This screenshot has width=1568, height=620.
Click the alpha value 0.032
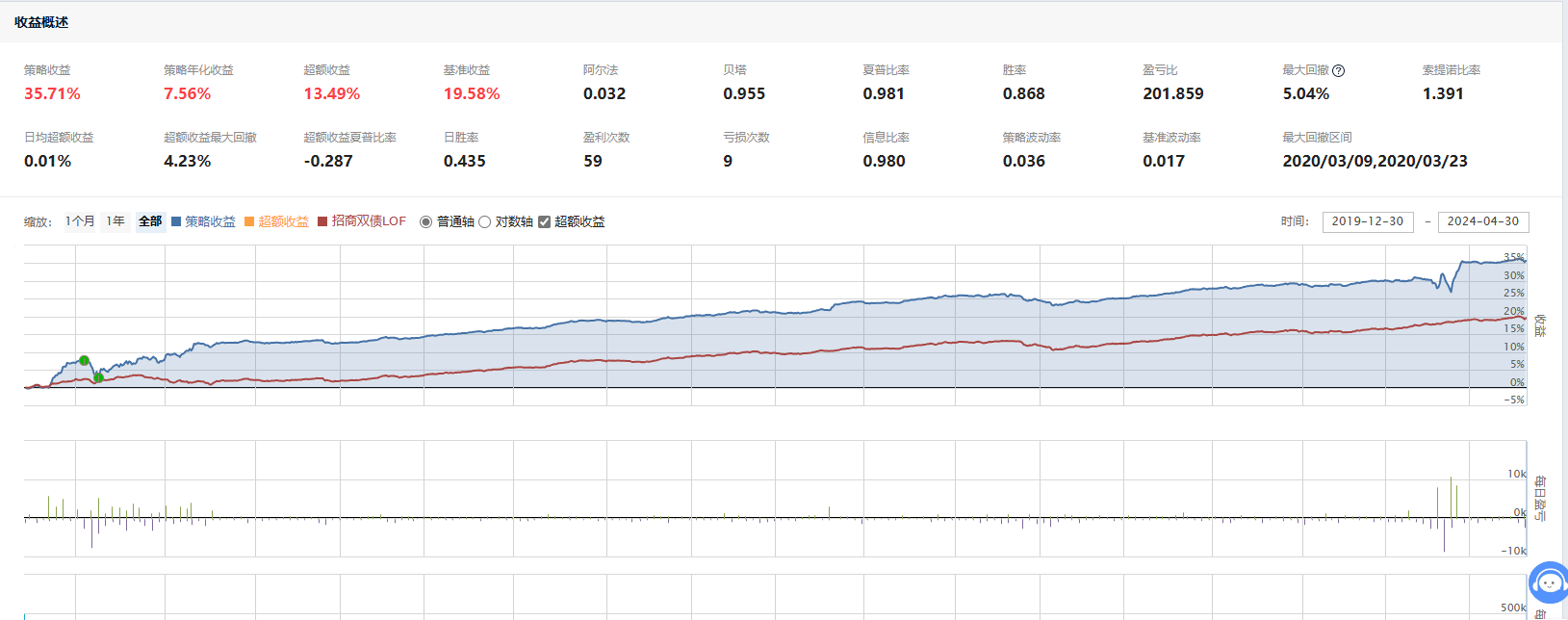click(604, 93)
